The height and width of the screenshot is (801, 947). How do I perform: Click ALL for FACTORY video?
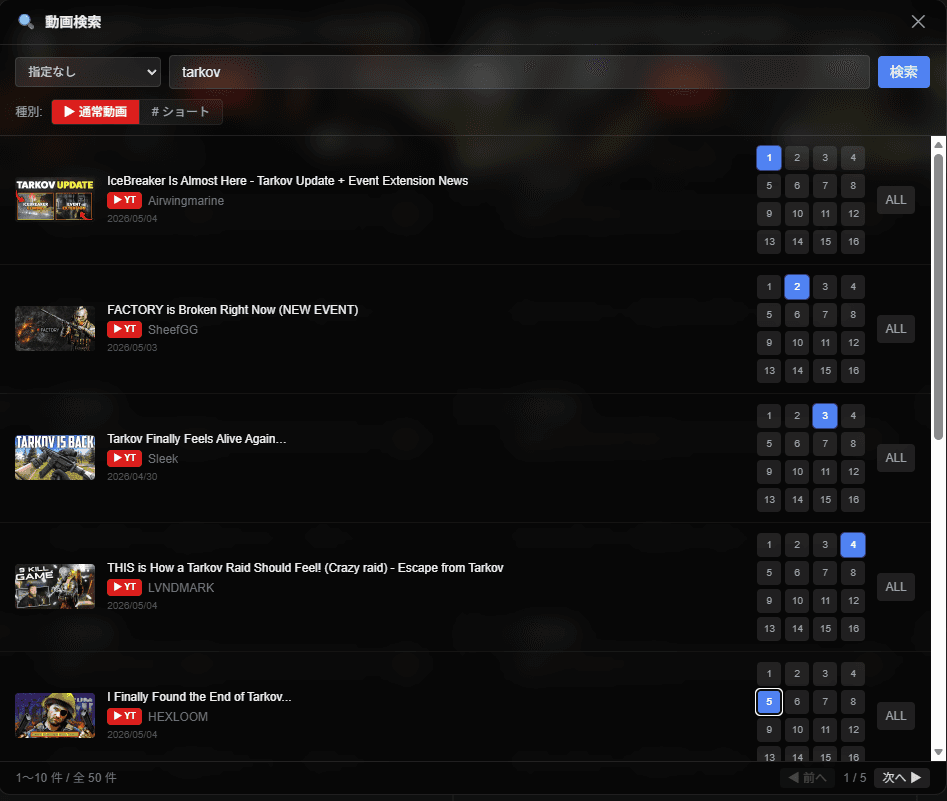[x=896, y=329]
